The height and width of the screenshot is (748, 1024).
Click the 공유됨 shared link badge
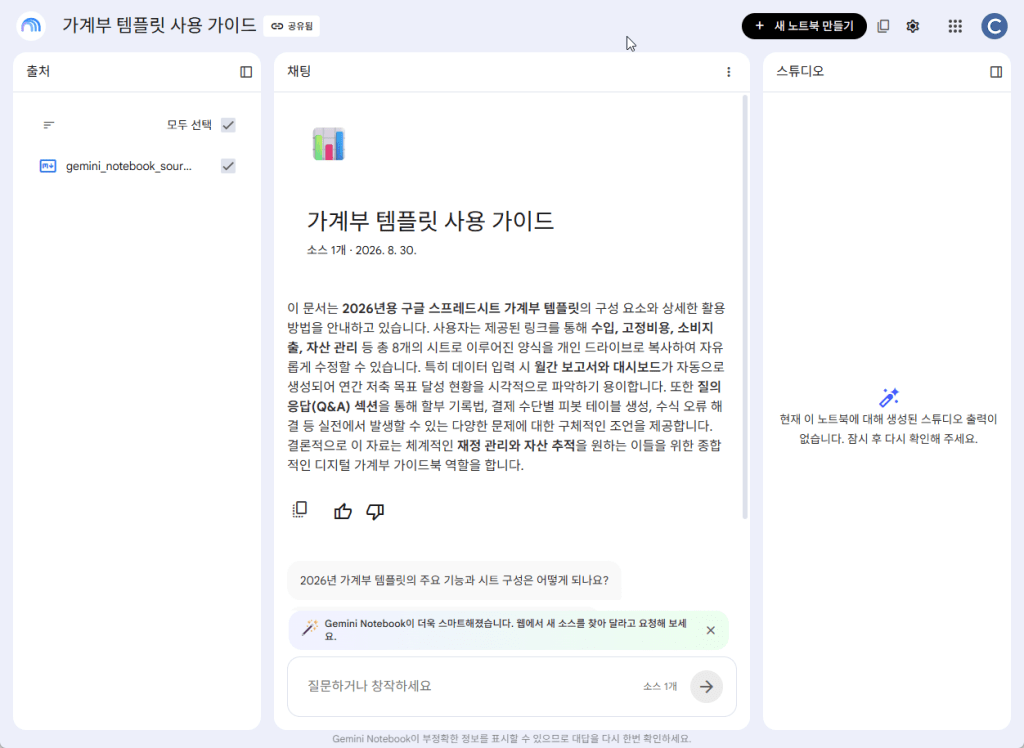point(292,26)
